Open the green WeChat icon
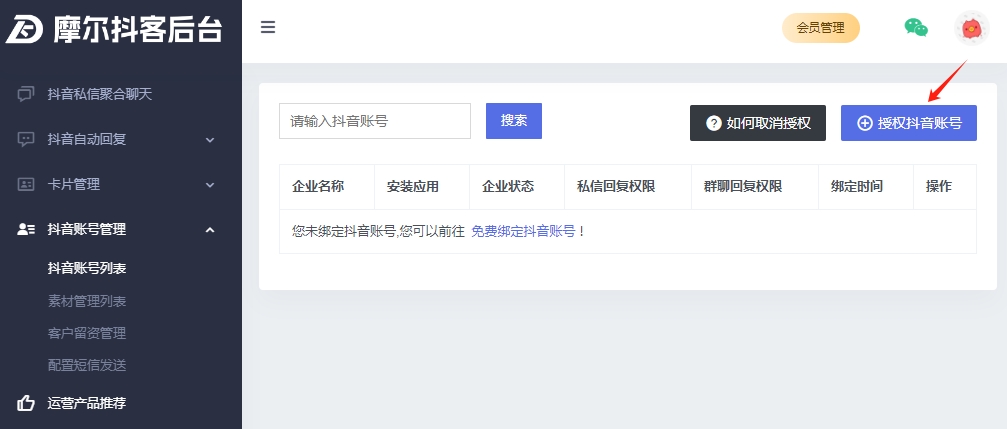The image size is (1007, 429). click(x=916, y=27)
